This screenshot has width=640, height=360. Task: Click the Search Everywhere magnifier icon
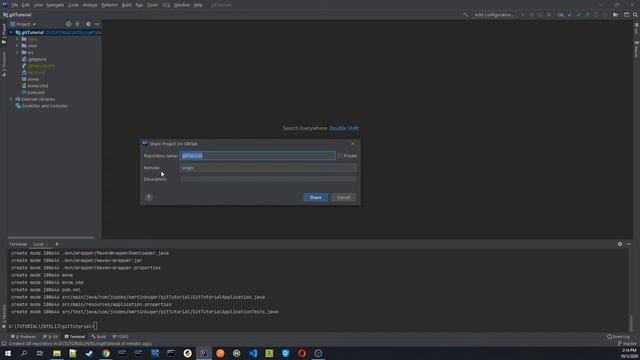(x=636, y=15)
